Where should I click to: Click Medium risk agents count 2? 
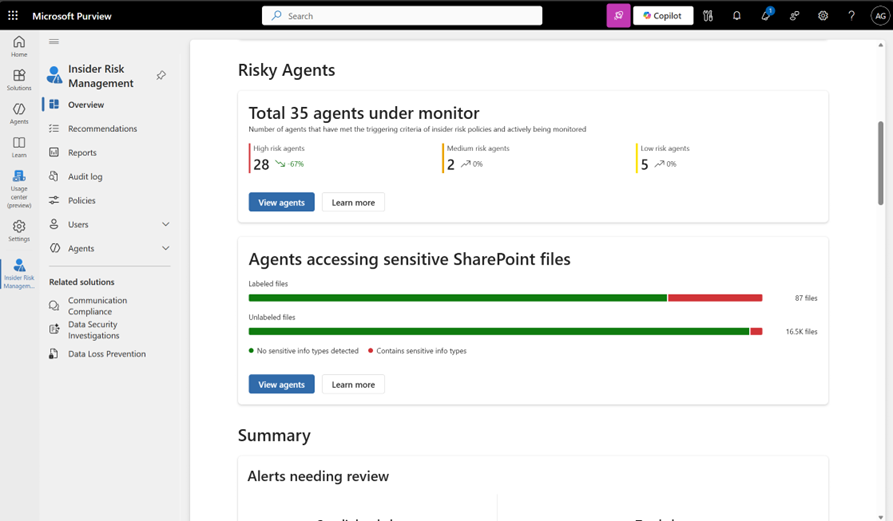(450, 165)
